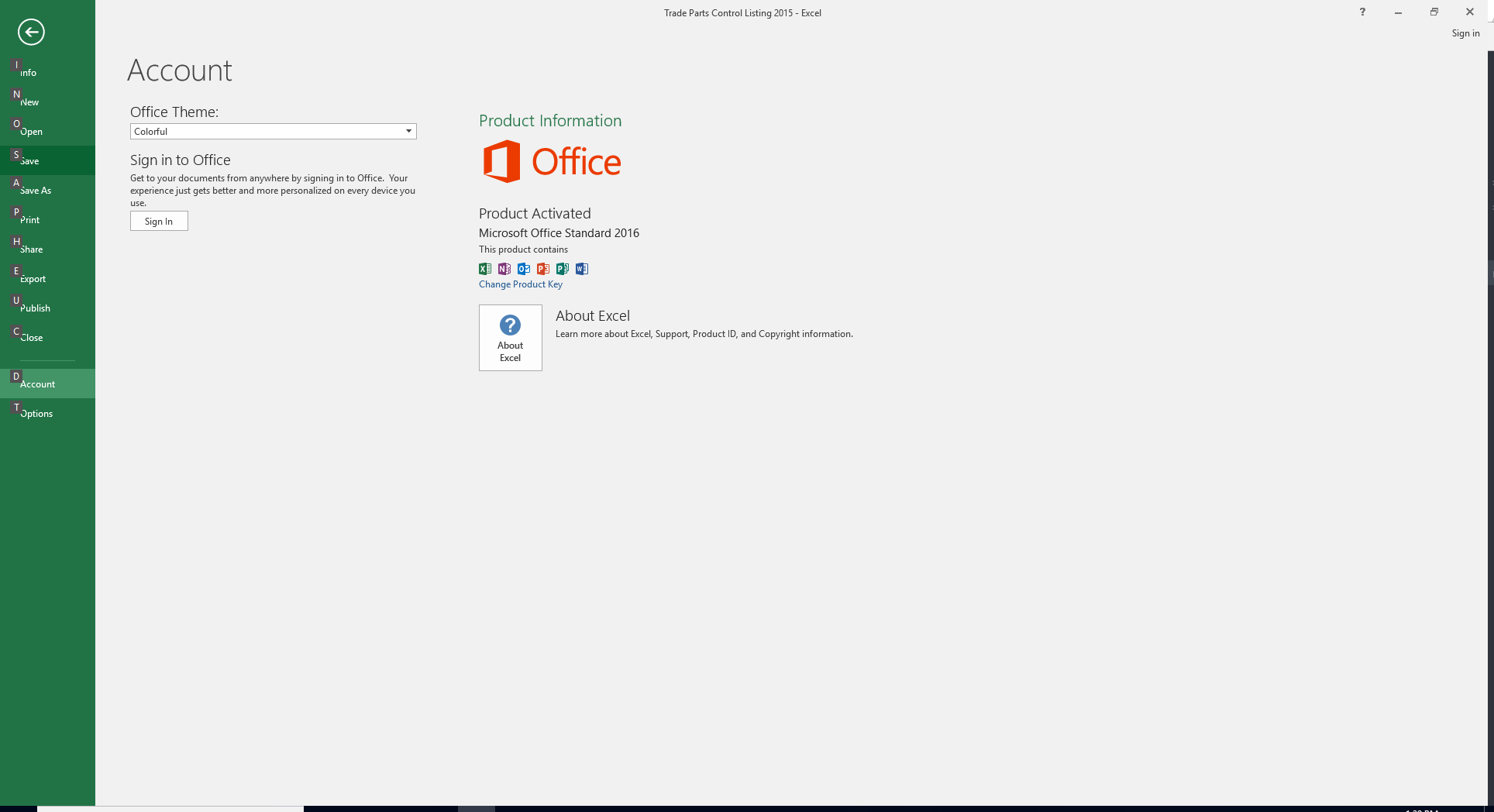1494x812 pixels.
Task: Click the Publisher app icon
Action: coord(563,269)
